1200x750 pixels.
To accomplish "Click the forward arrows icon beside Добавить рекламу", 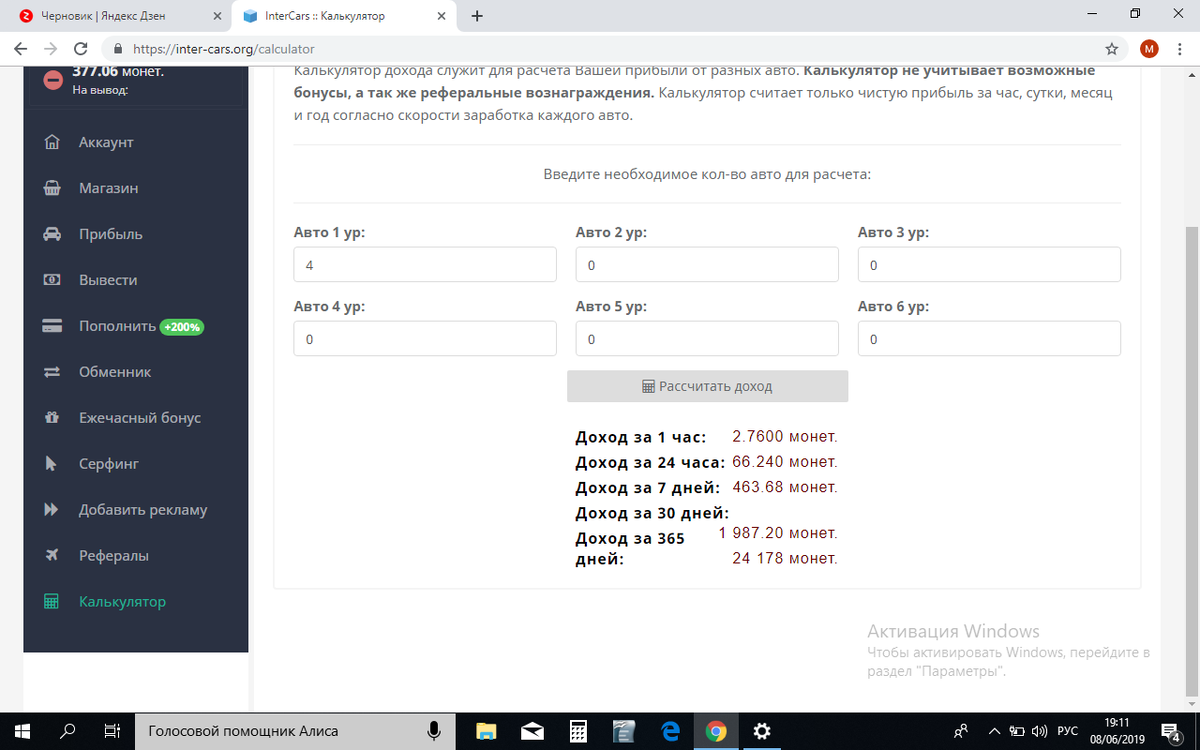I will point(52,510).
